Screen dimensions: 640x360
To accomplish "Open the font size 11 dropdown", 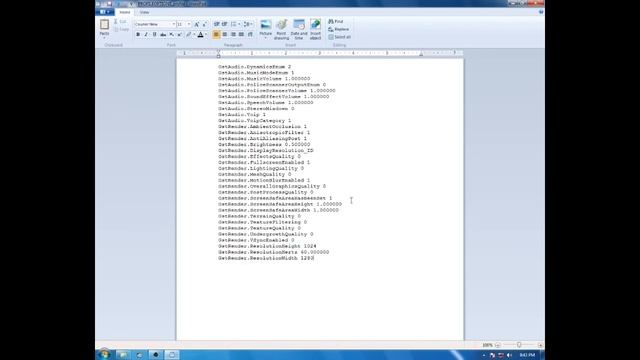I will point(189,24).
